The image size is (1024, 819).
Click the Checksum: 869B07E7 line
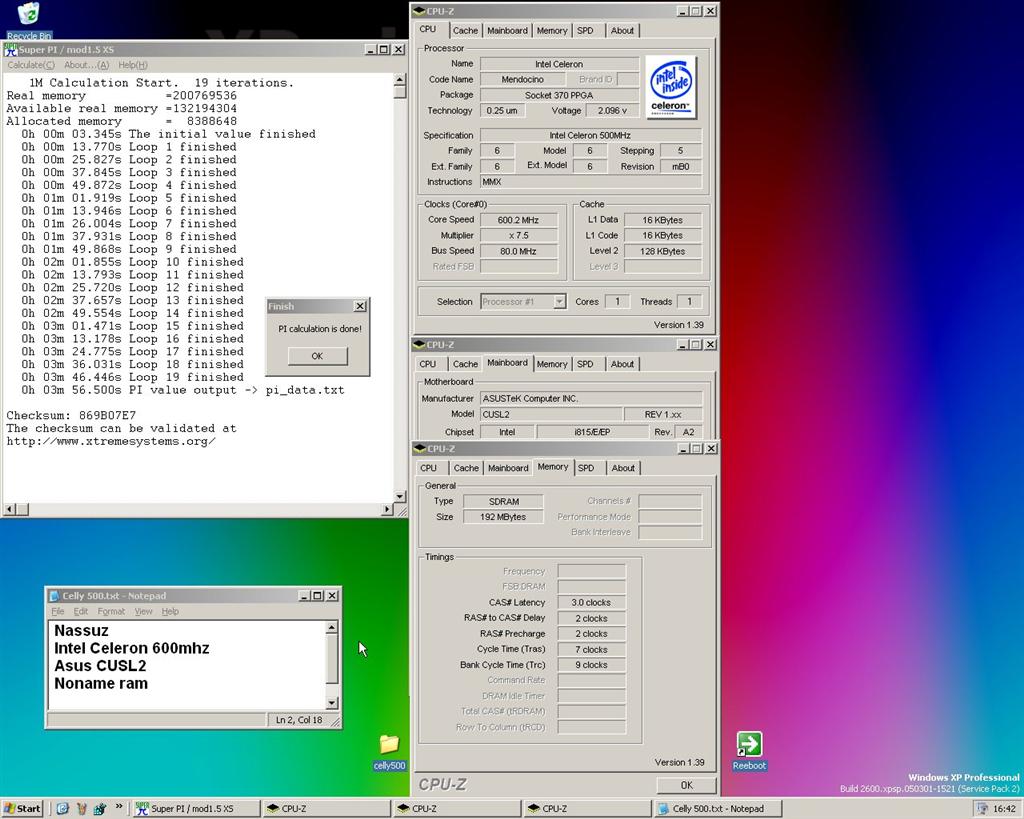point(71,415)
